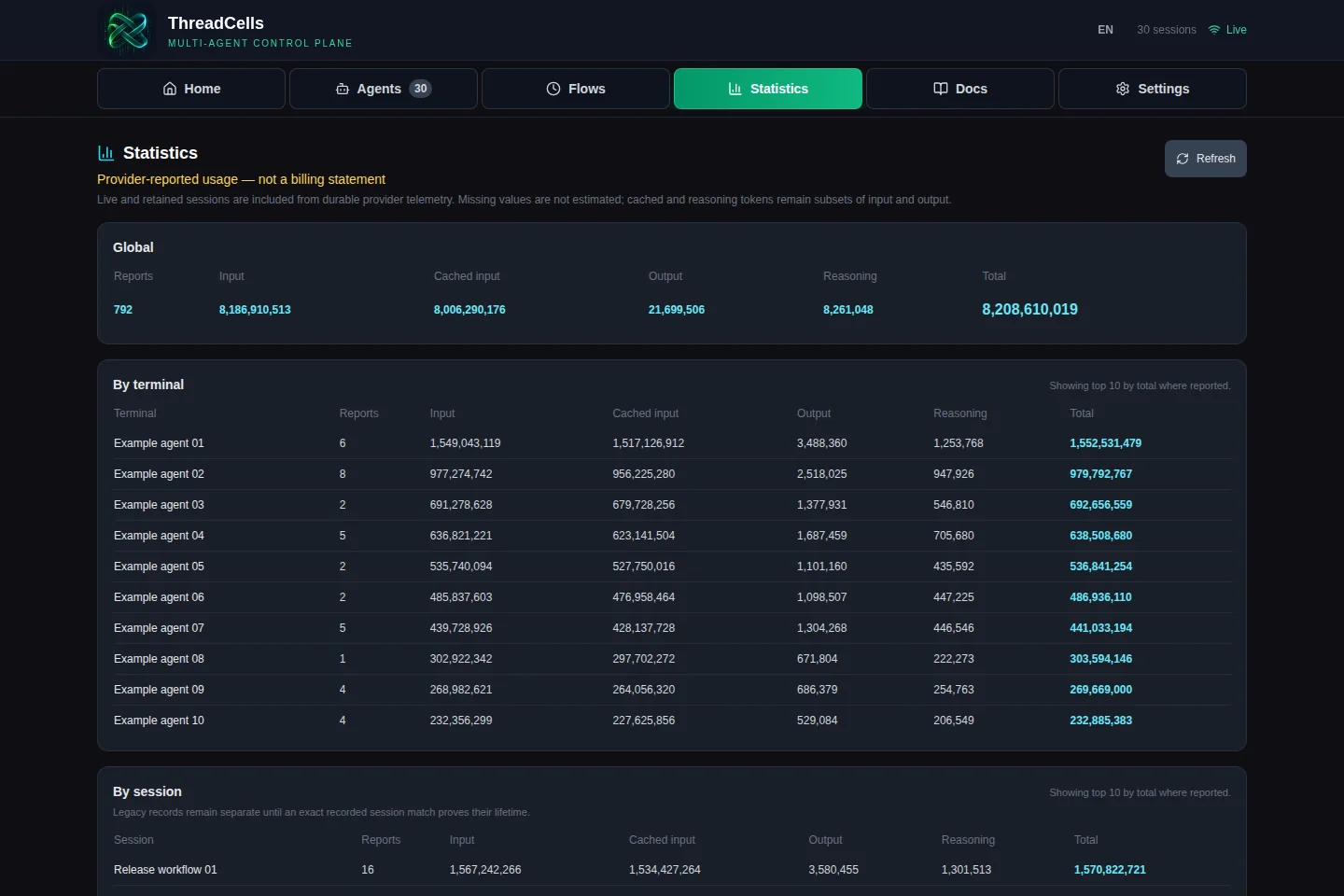Click total 486,936,110 for agent 06

pyautogui.click(x=1100, y=597)
